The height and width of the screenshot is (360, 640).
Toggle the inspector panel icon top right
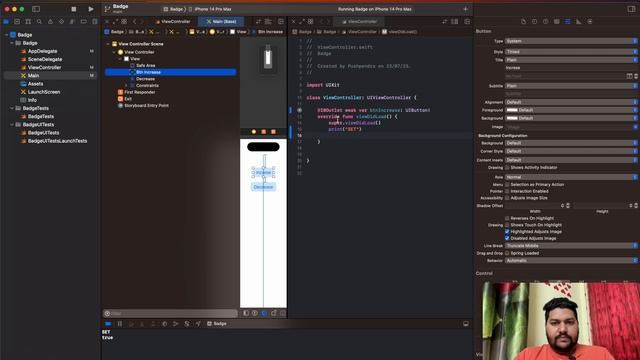(x=631, y=9)
